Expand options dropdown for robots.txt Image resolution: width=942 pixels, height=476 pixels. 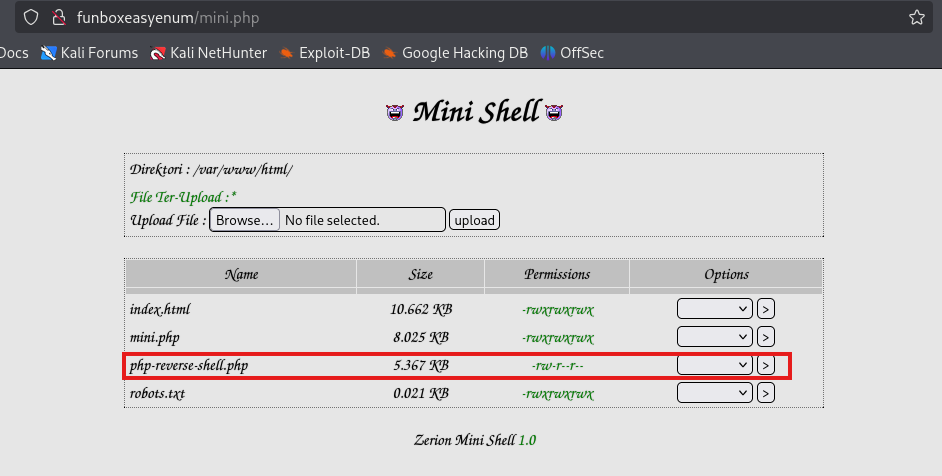[714, 393]
